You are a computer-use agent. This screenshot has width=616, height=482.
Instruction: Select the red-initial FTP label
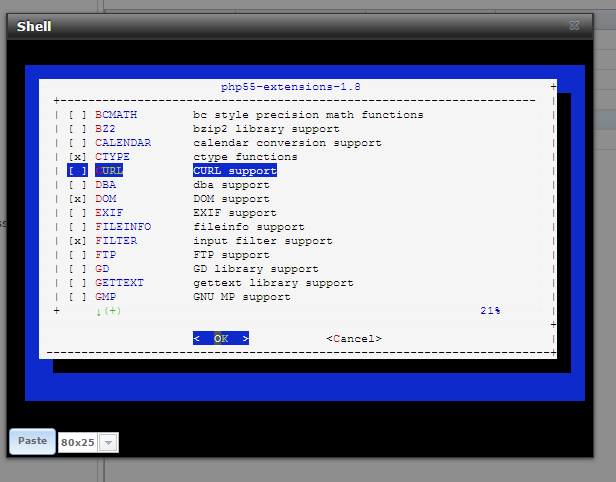point(105,255)
